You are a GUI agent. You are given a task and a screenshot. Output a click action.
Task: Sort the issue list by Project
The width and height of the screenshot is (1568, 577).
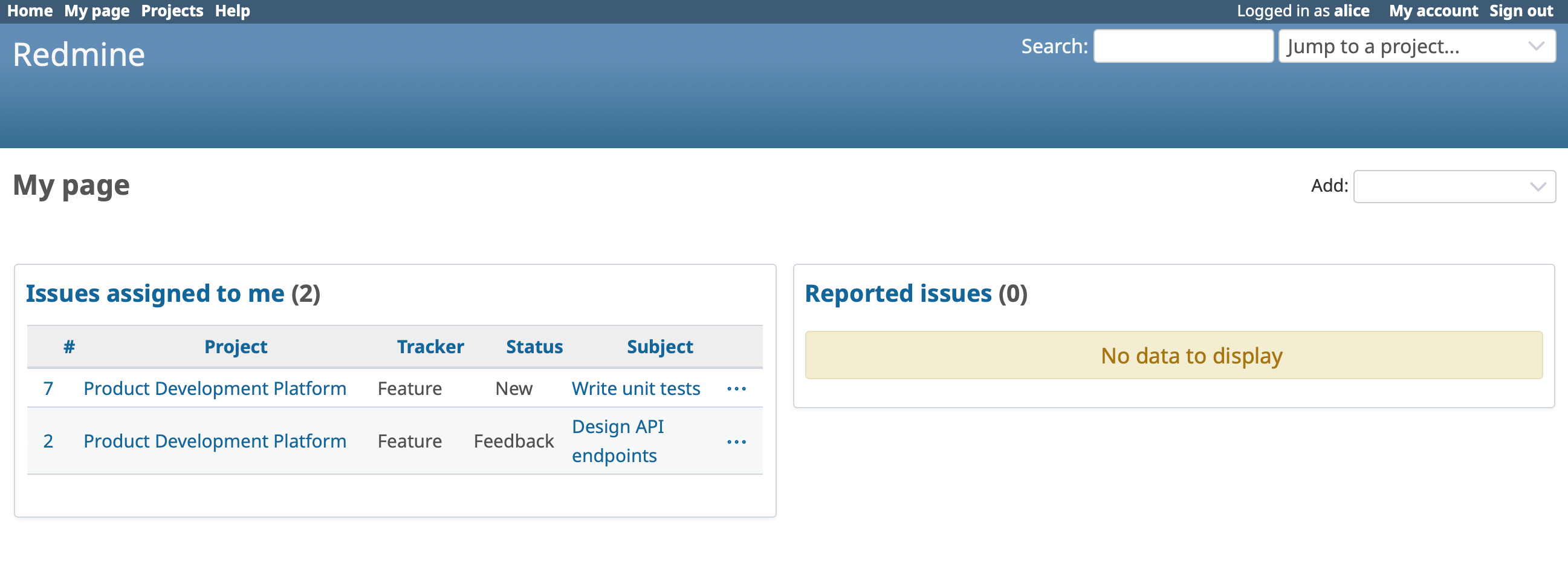pos(236,346)
